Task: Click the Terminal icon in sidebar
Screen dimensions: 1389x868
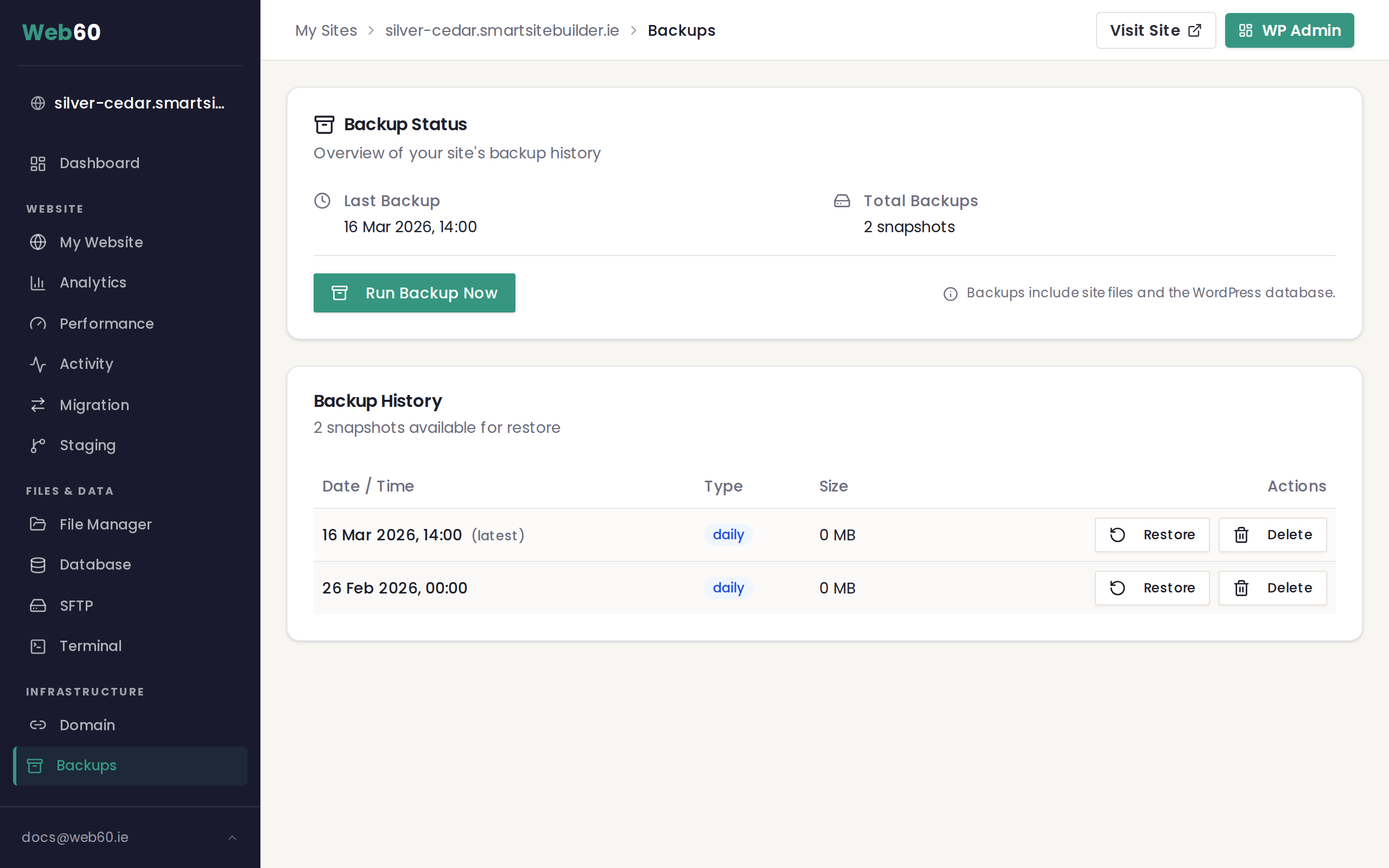Action: pyautogui.click(x=38, y=647)
